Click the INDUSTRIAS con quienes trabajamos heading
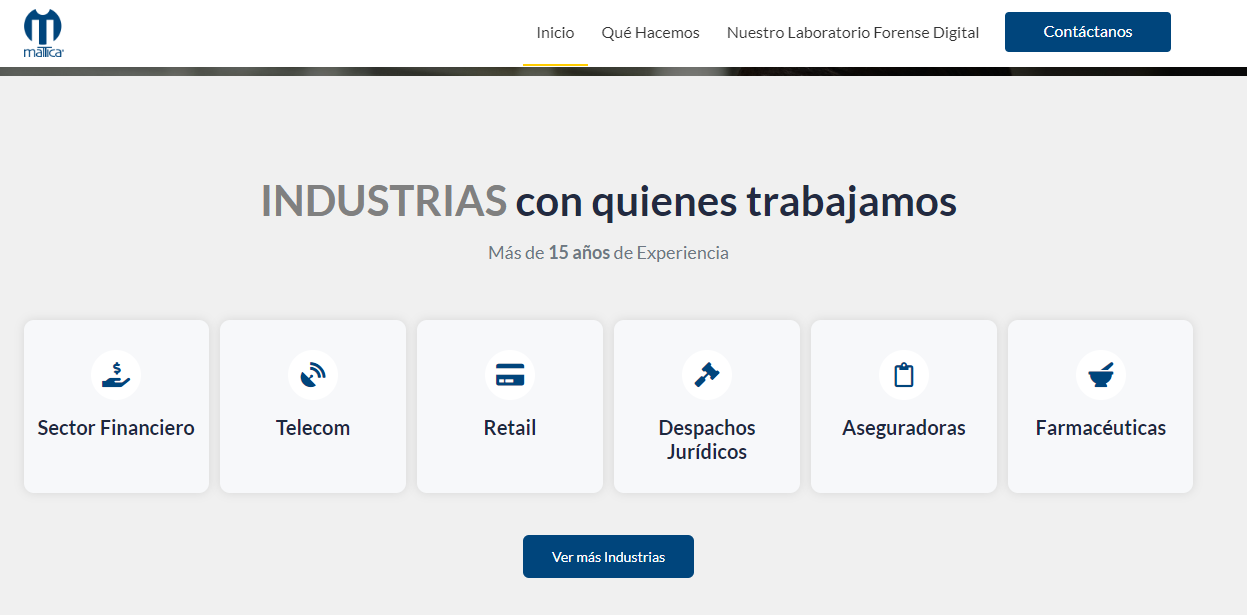This screenshot has width=1247, height=615. 609,201
